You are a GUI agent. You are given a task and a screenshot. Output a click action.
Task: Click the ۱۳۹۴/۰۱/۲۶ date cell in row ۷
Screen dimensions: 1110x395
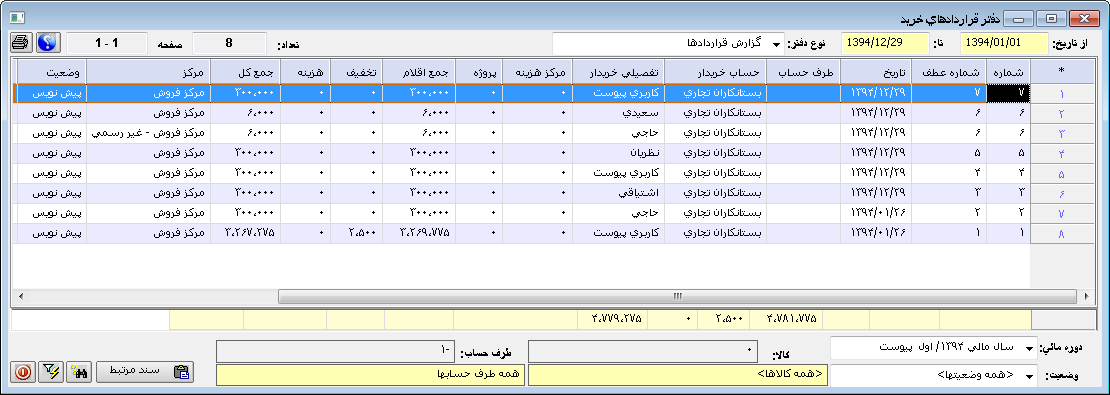click(876, 213)
